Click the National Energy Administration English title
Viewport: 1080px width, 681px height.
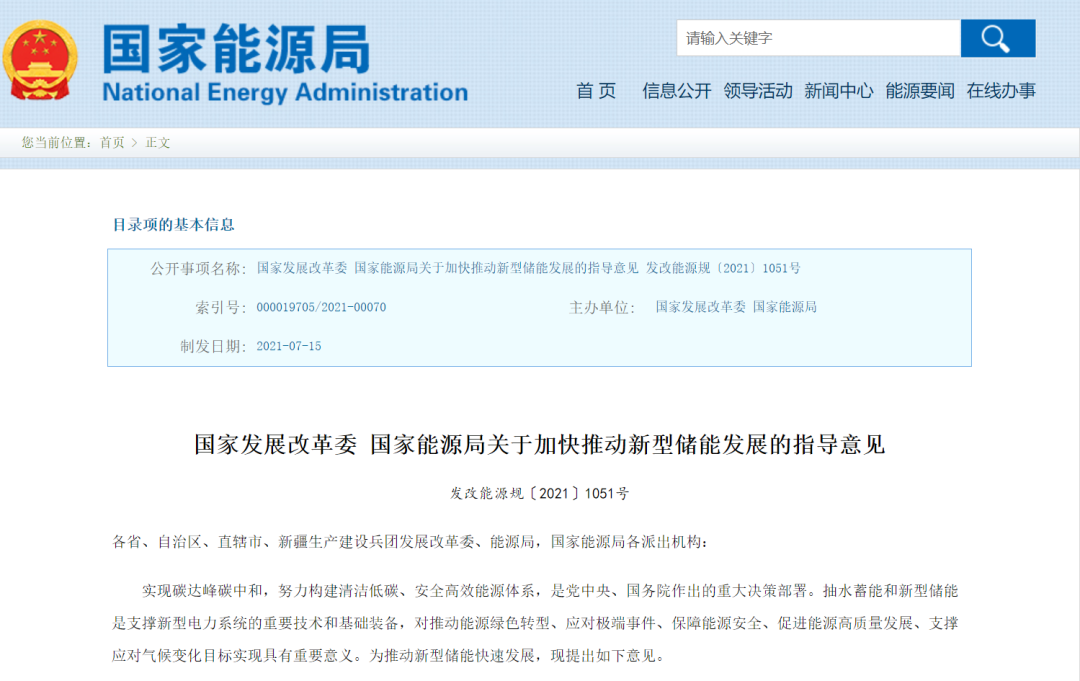pos(285,92)
